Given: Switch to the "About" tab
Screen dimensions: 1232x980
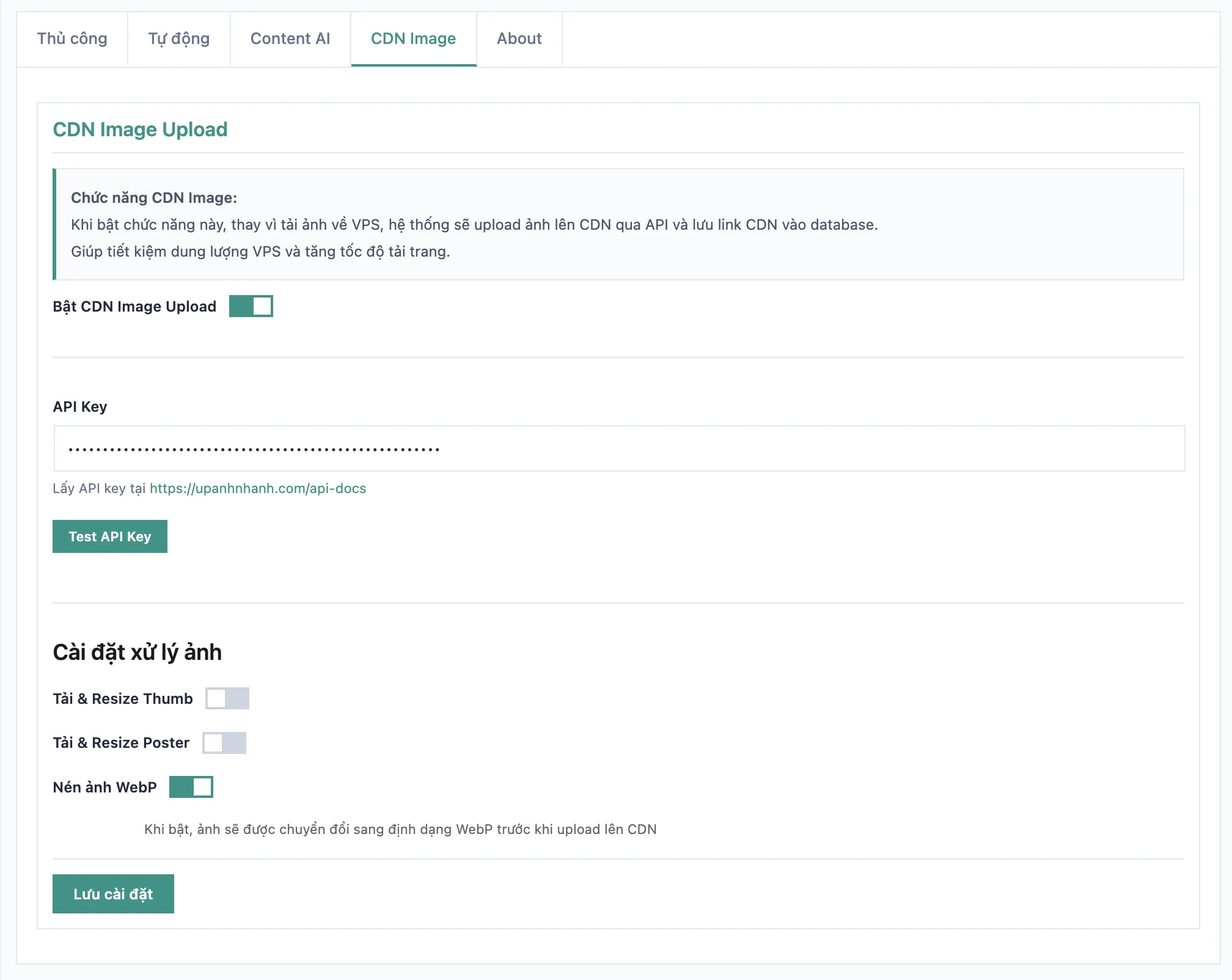Looking at the screenshot, I should tap(518, 38).
